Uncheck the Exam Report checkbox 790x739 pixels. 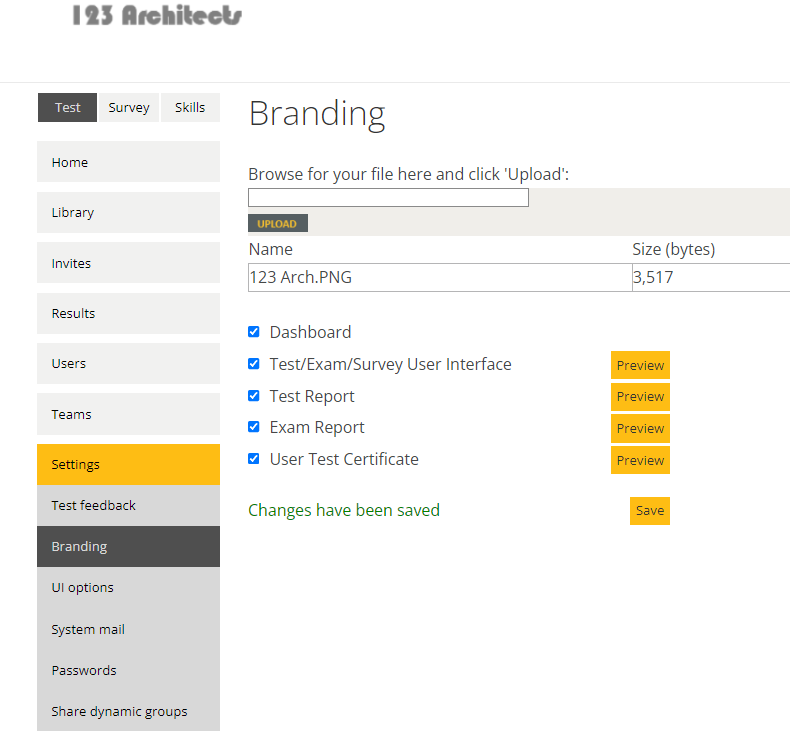(x=254, y=427)
